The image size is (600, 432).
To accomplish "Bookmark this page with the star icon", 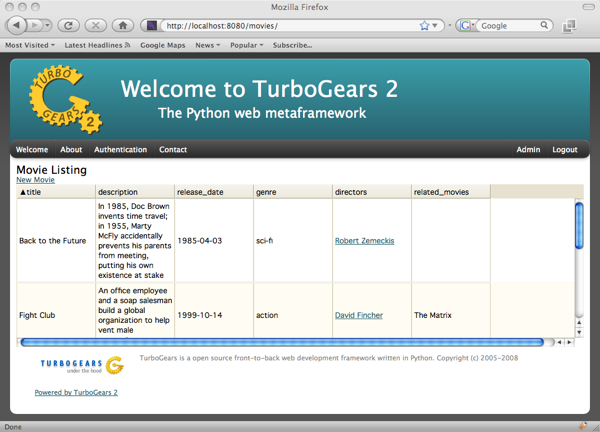I will [424, 25].
